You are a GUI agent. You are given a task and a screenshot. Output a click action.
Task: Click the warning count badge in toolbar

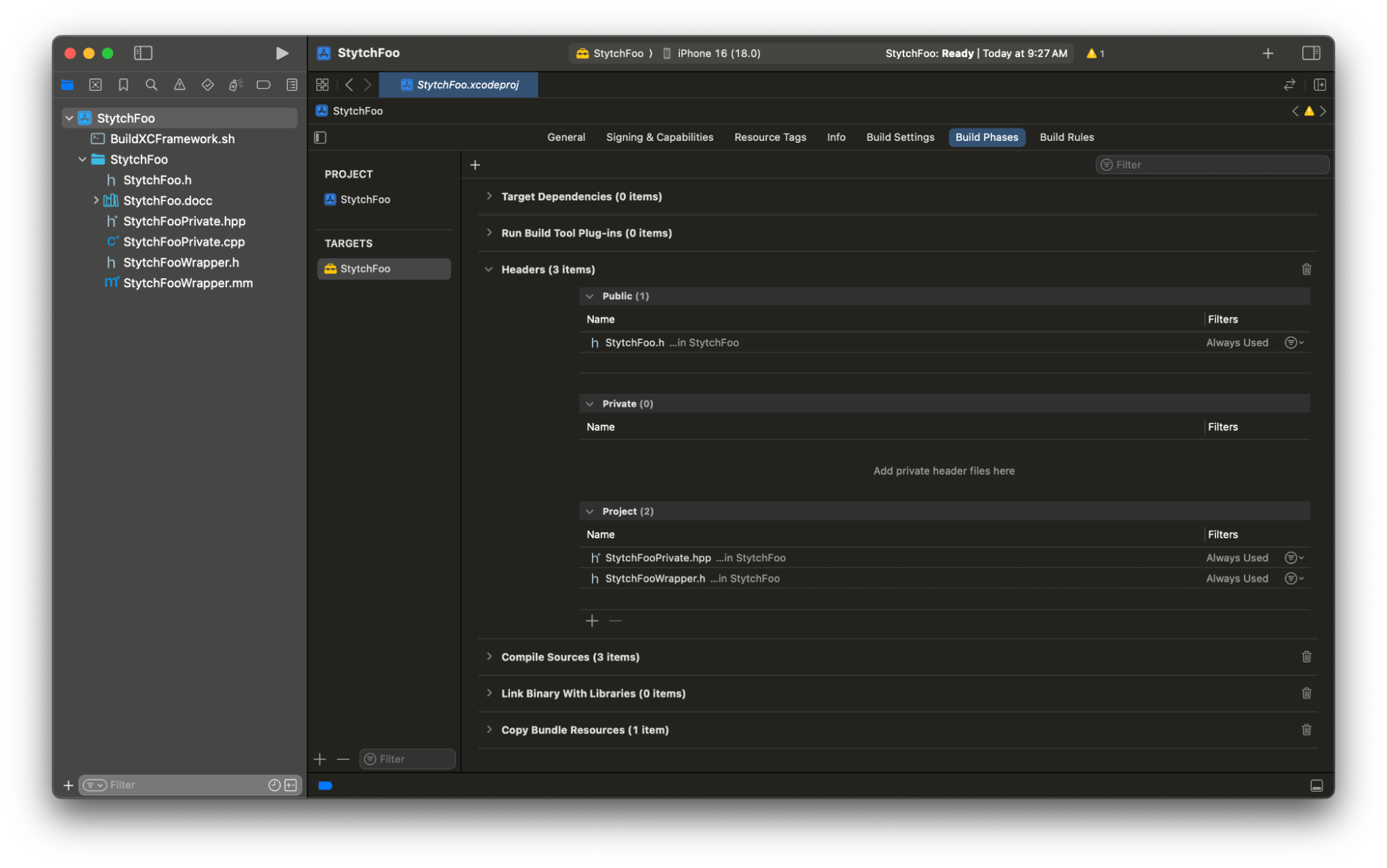[1095, 53]
